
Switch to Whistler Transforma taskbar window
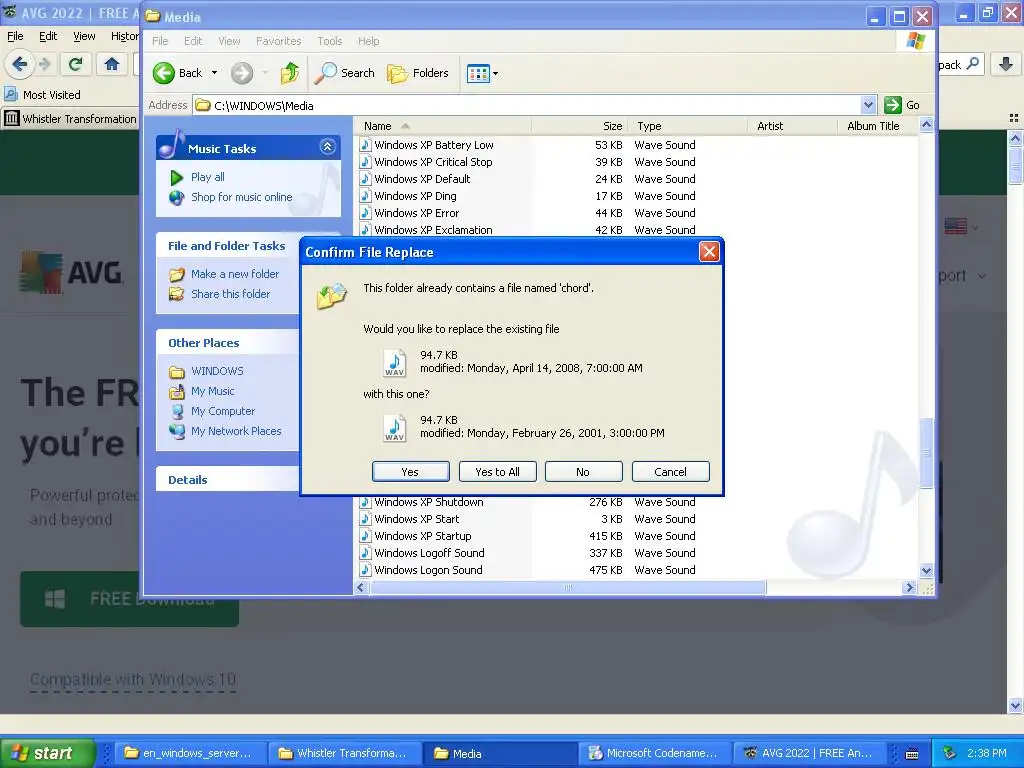click(x=345, y=753)
